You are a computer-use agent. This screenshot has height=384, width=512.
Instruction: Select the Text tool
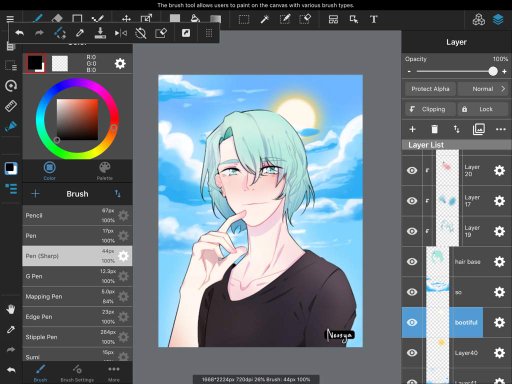(374, 19)
